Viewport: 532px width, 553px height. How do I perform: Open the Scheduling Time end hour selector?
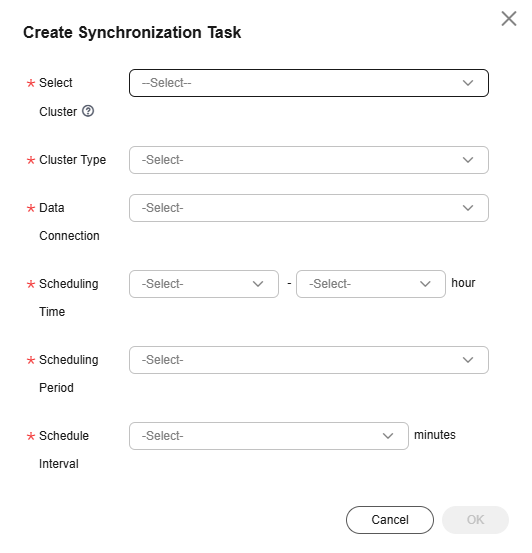tap(371, 284)
